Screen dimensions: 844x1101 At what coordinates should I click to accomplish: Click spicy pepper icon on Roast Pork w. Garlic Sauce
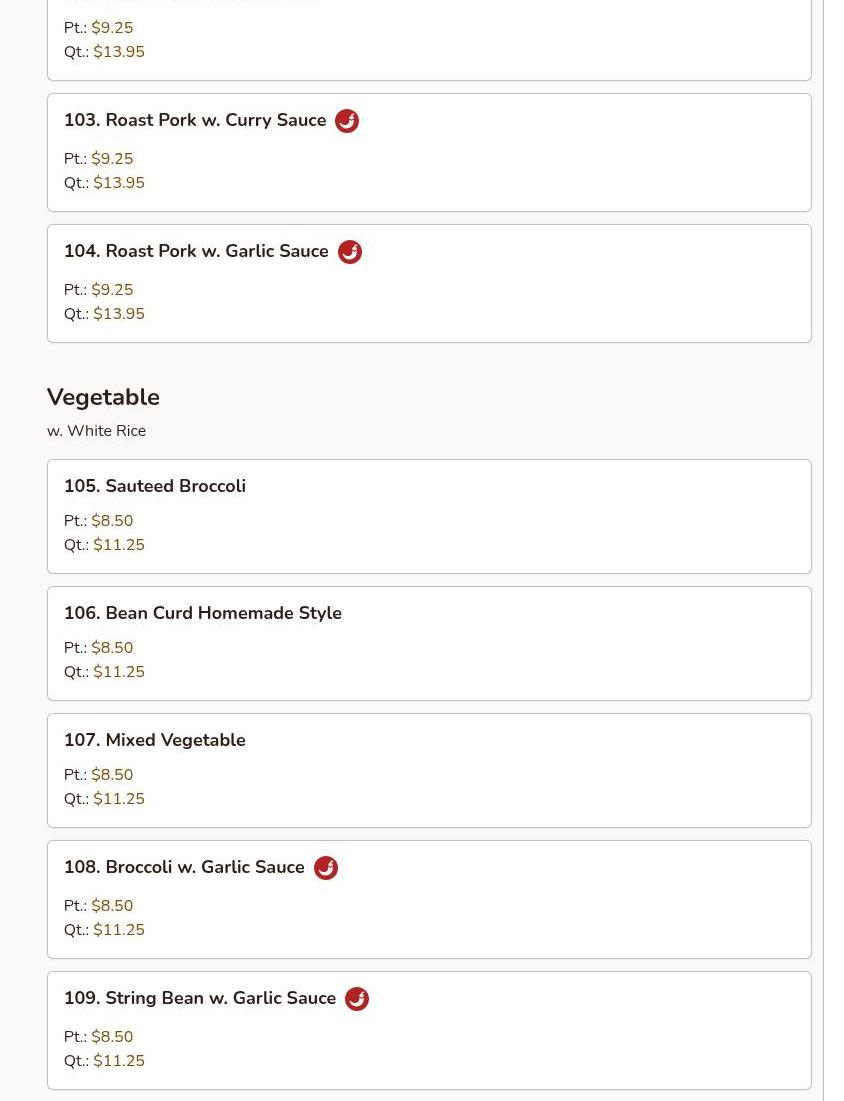tap(350, 252)
